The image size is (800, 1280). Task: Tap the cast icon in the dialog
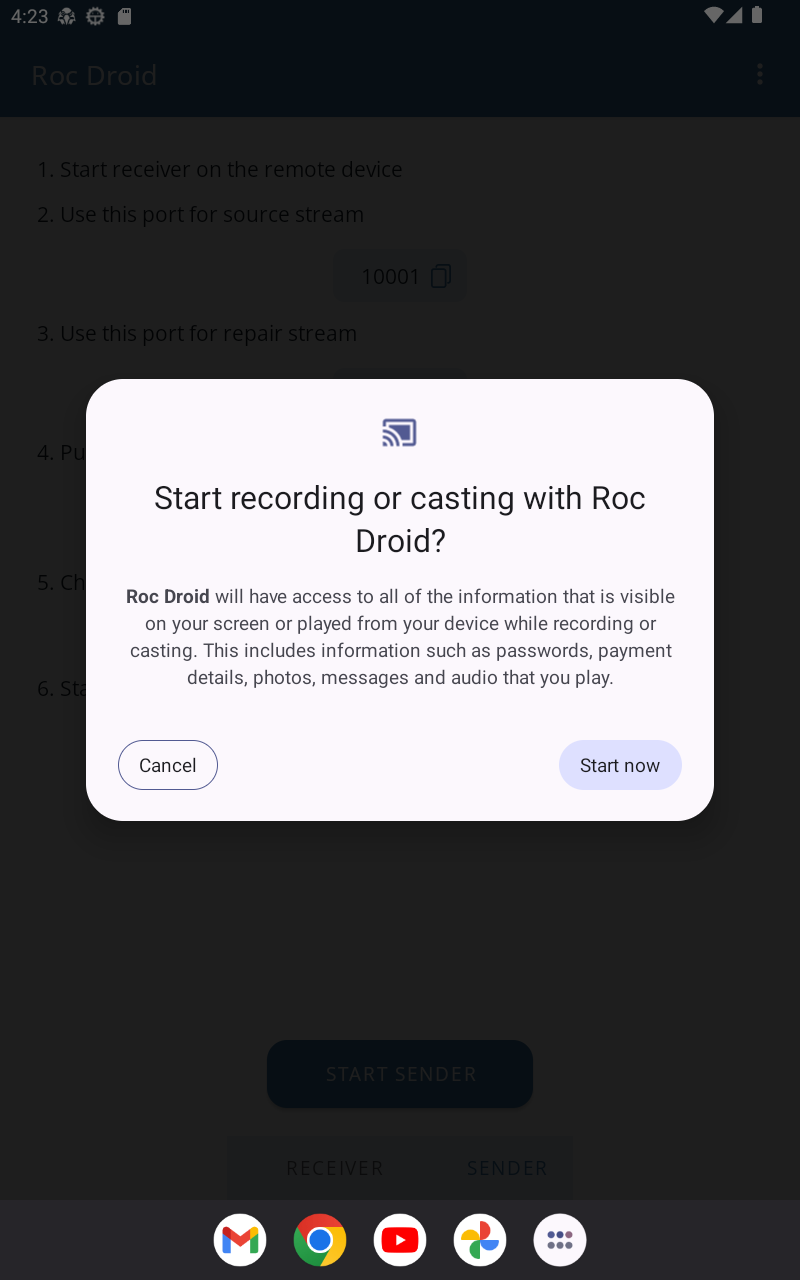[x=399, y=433]
